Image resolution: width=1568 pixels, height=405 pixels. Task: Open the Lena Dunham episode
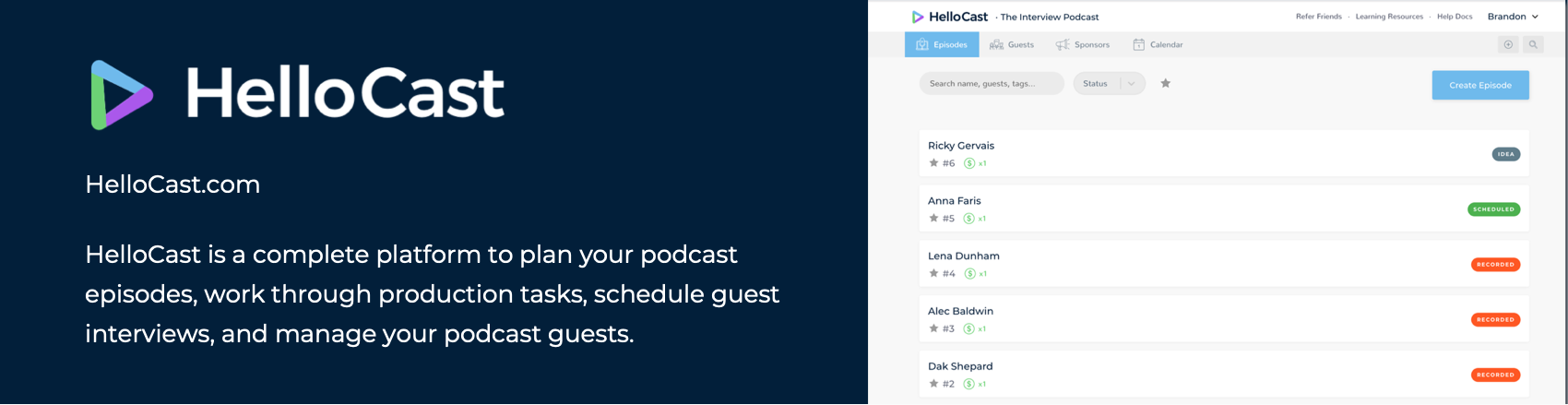(1224, 264)
